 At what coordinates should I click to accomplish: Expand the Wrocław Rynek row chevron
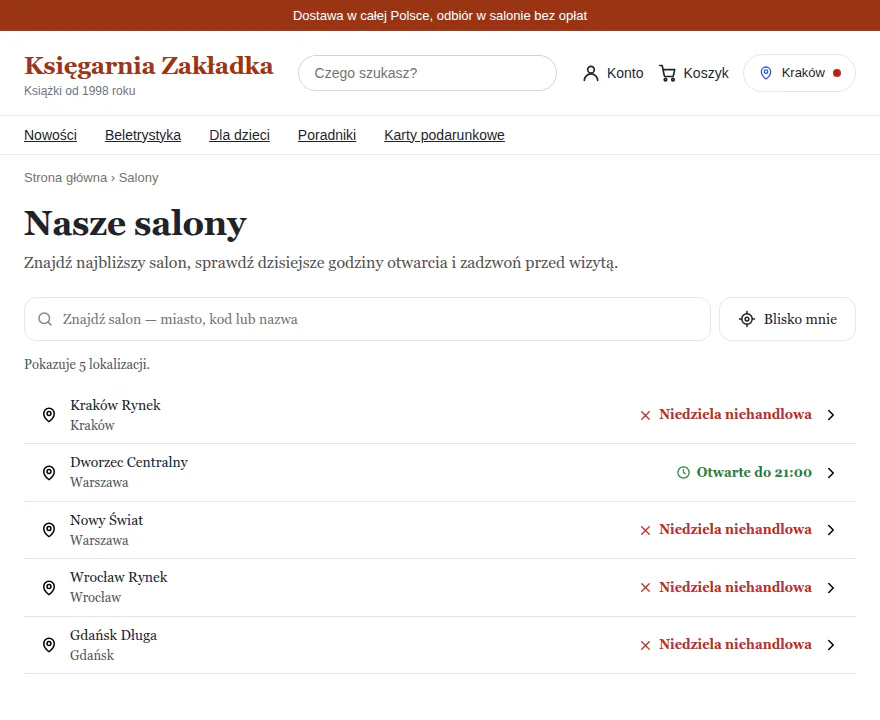tap(831, 588)
